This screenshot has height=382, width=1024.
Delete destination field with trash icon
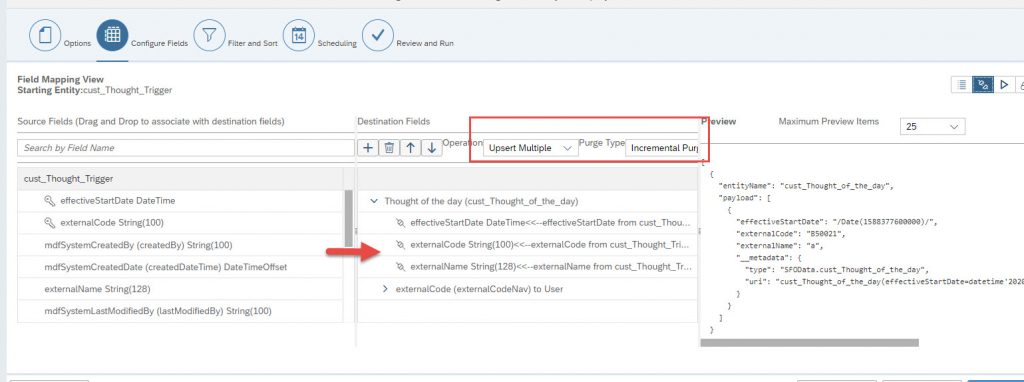[x=389, y=148]
